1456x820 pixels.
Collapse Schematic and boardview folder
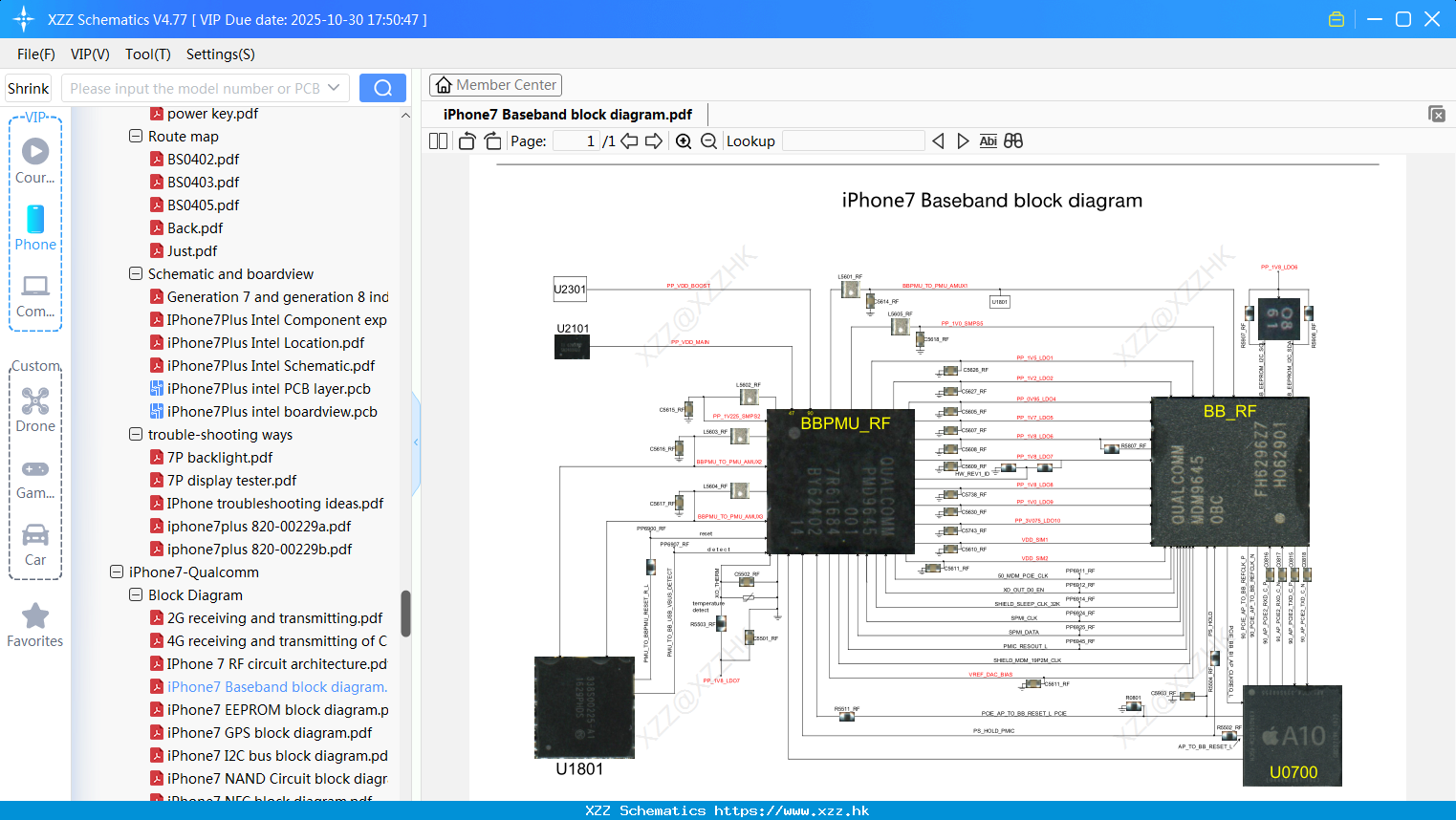point(136,274)
